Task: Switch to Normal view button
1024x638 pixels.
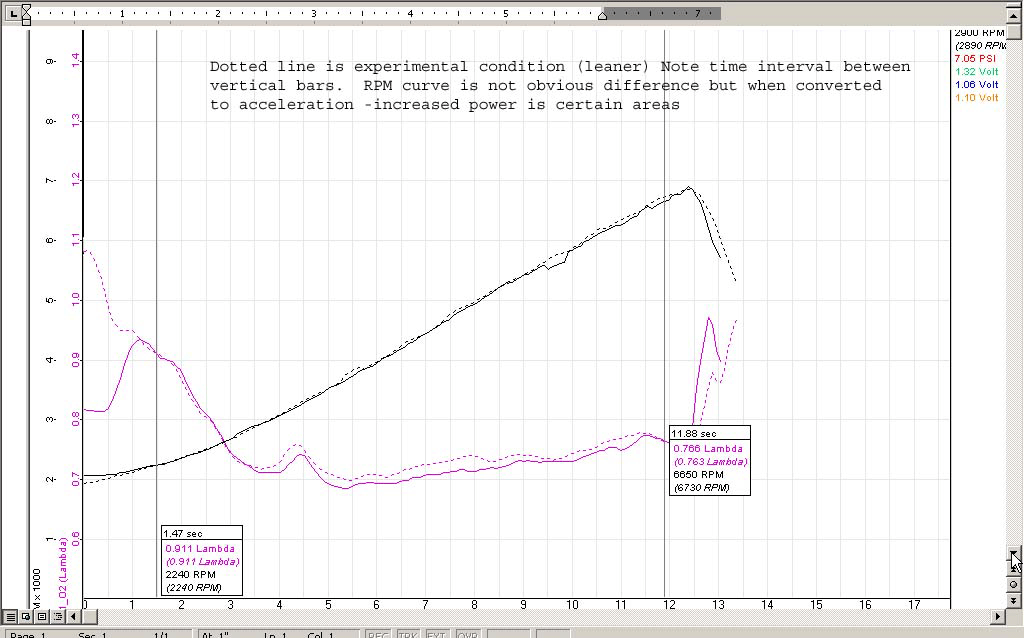Action: pyautogui.click(x=10, y=616)
